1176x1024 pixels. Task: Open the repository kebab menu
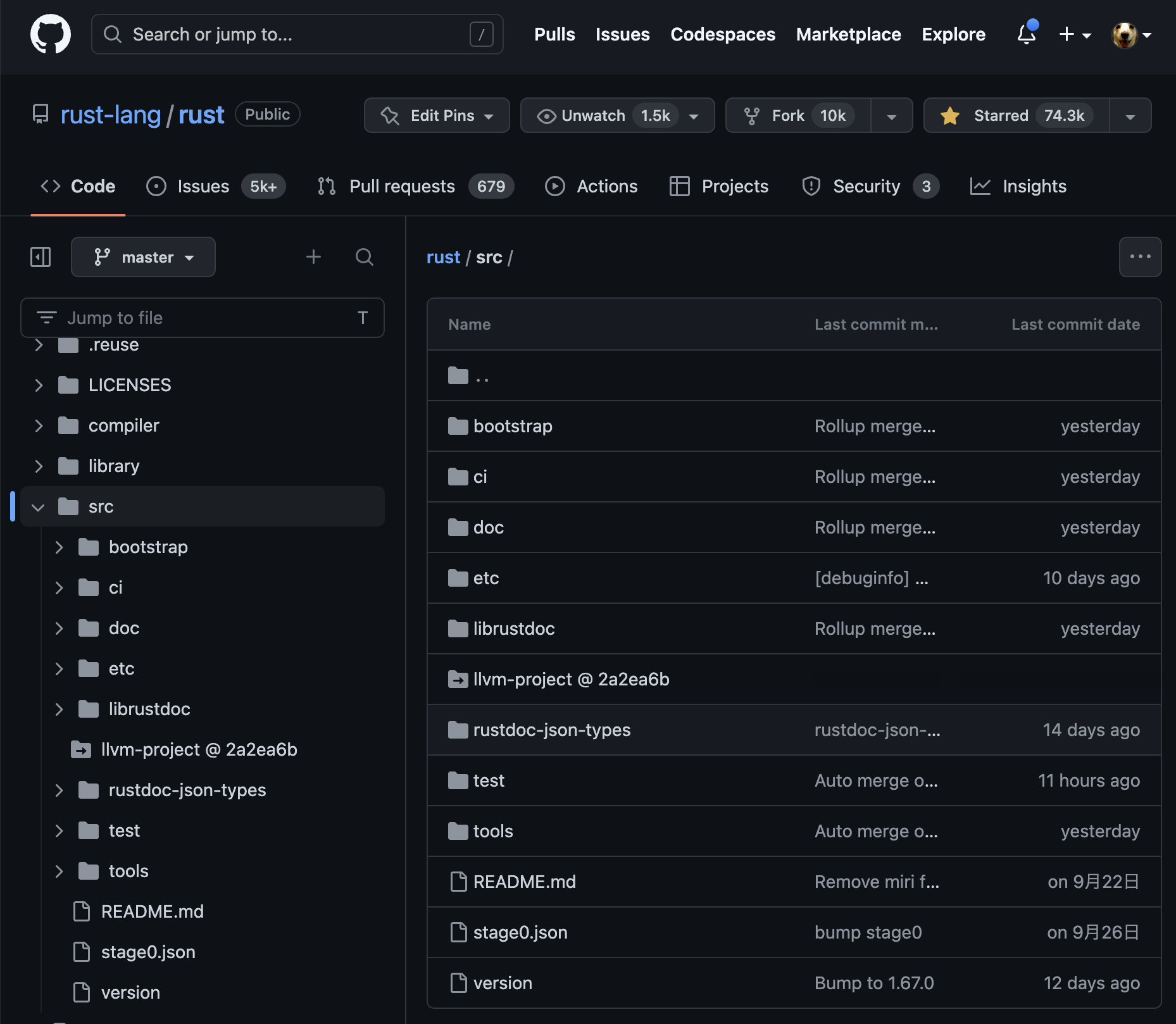point(1140,257)
